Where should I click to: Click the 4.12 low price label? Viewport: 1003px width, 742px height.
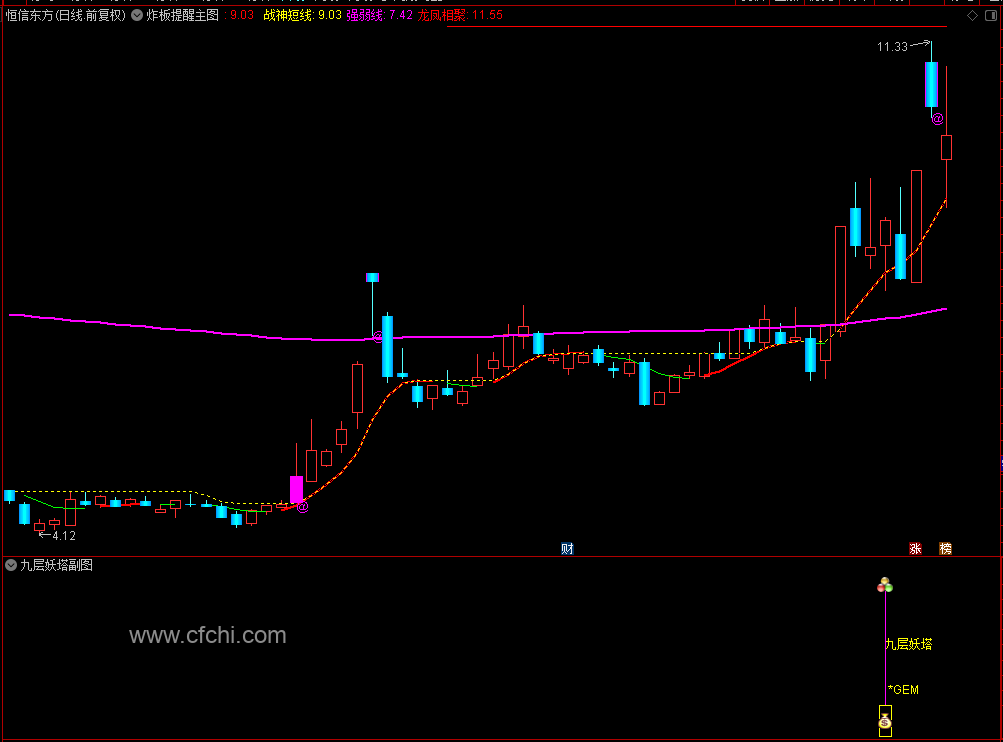(64, 536)
